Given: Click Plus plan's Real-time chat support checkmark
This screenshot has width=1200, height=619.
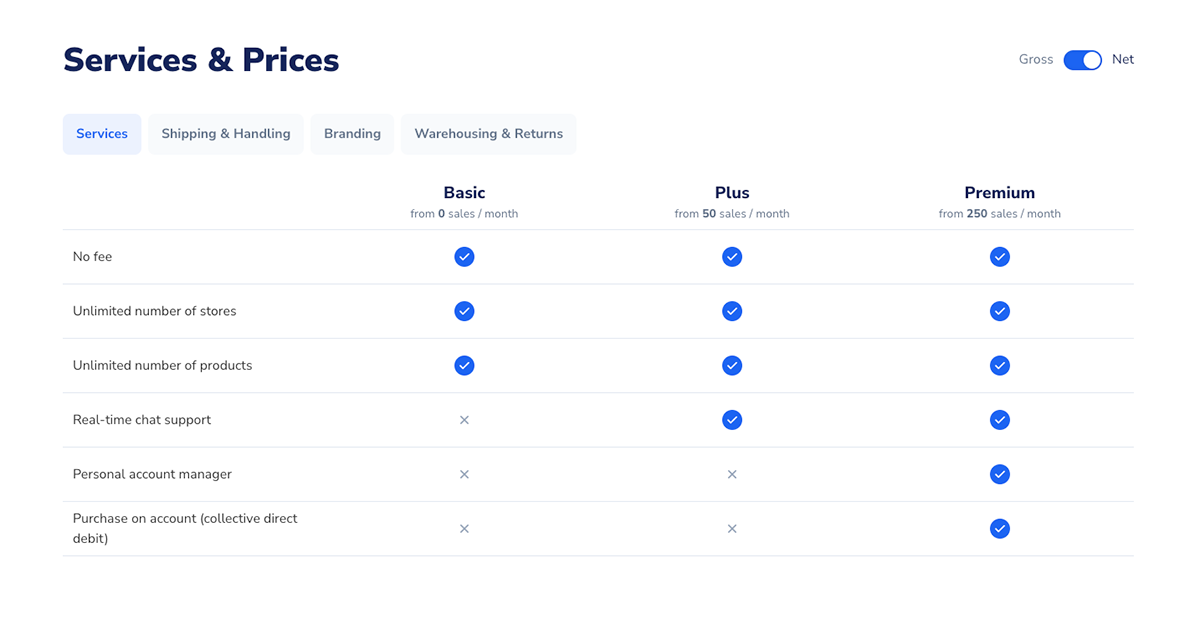Looking at the screenshot, I should [732, 420].
